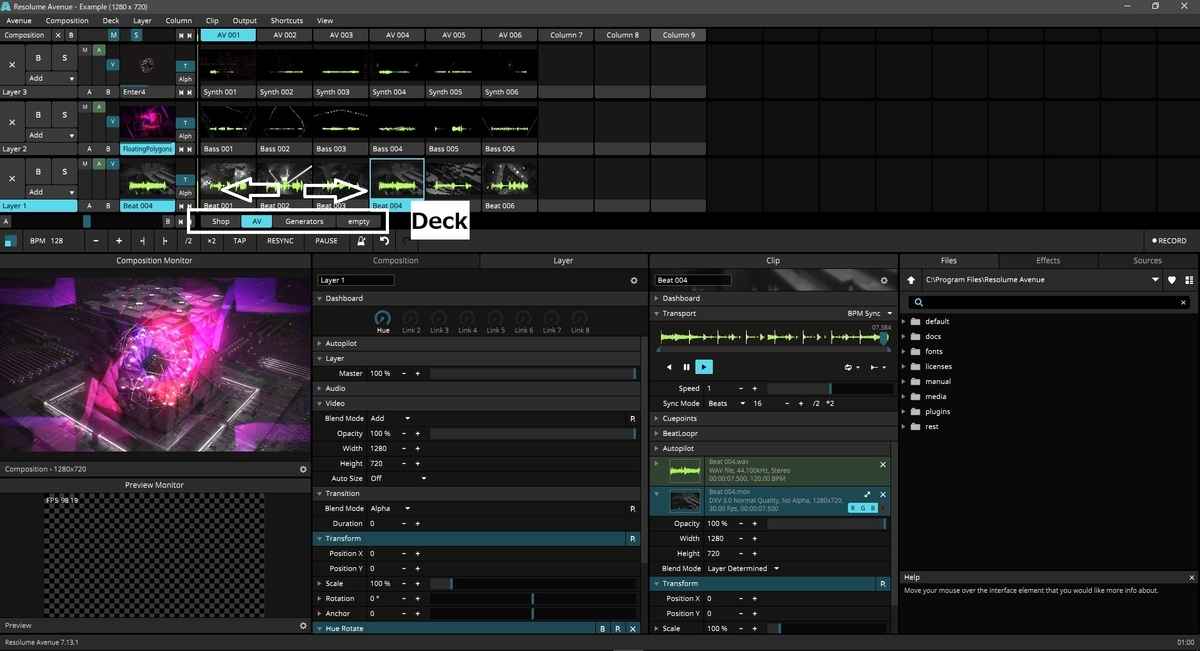Viewport: 1200px width, 651px height.
Task: Go up one folder in file browser
Action: click(x=911, y=280)
